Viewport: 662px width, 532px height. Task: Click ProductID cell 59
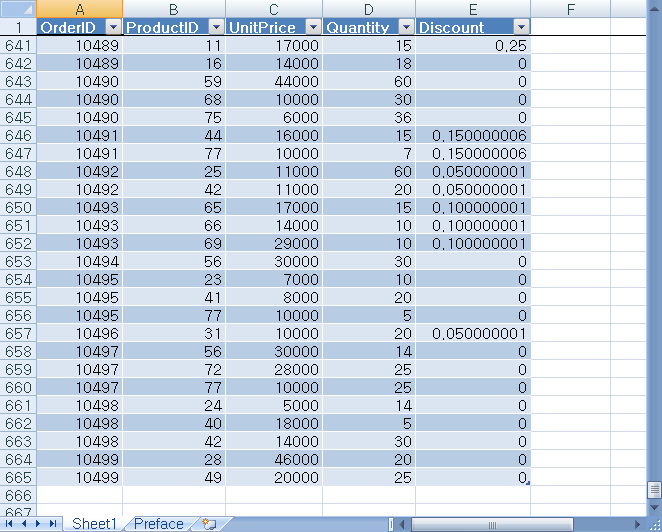point(174,81)
